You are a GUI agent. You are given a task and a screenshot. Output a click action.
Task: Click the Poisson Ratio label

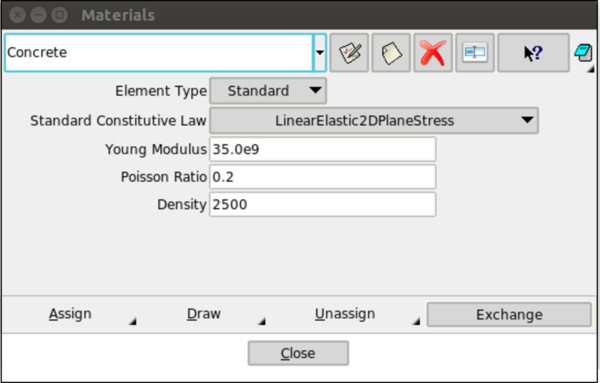[163, 177]
